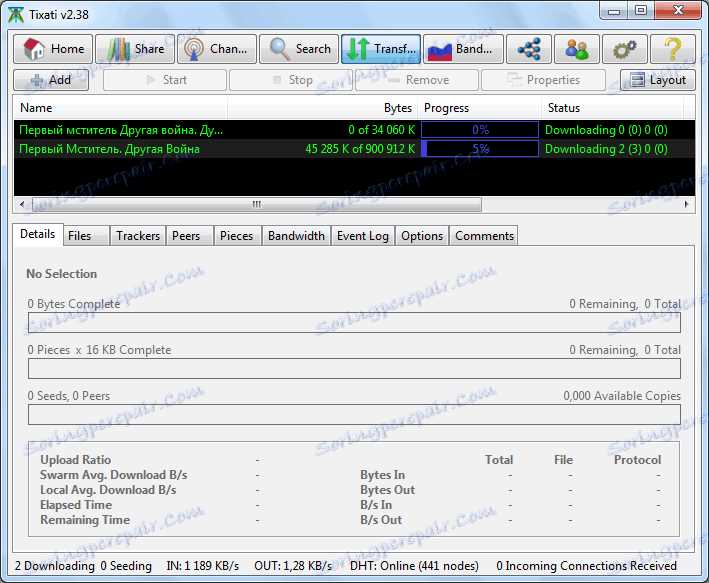
Task: Click the Tixati logo in title bar
Action: coord(16,14)
